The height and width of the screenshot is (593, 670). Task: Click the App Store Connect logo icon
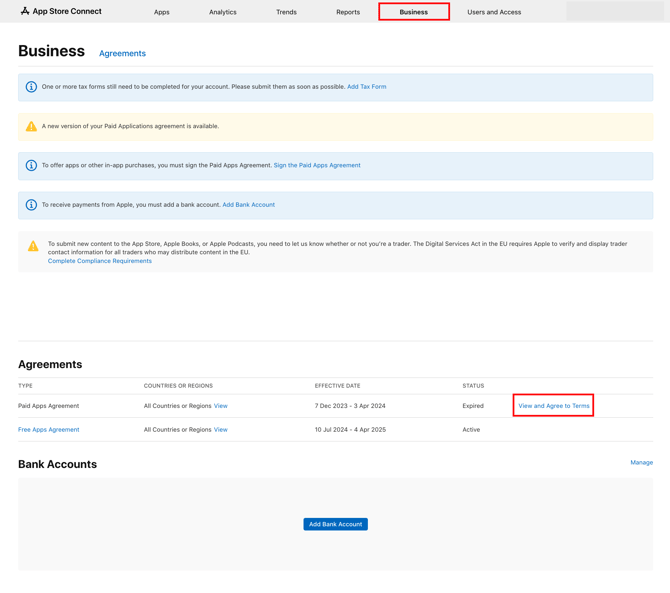25,11
